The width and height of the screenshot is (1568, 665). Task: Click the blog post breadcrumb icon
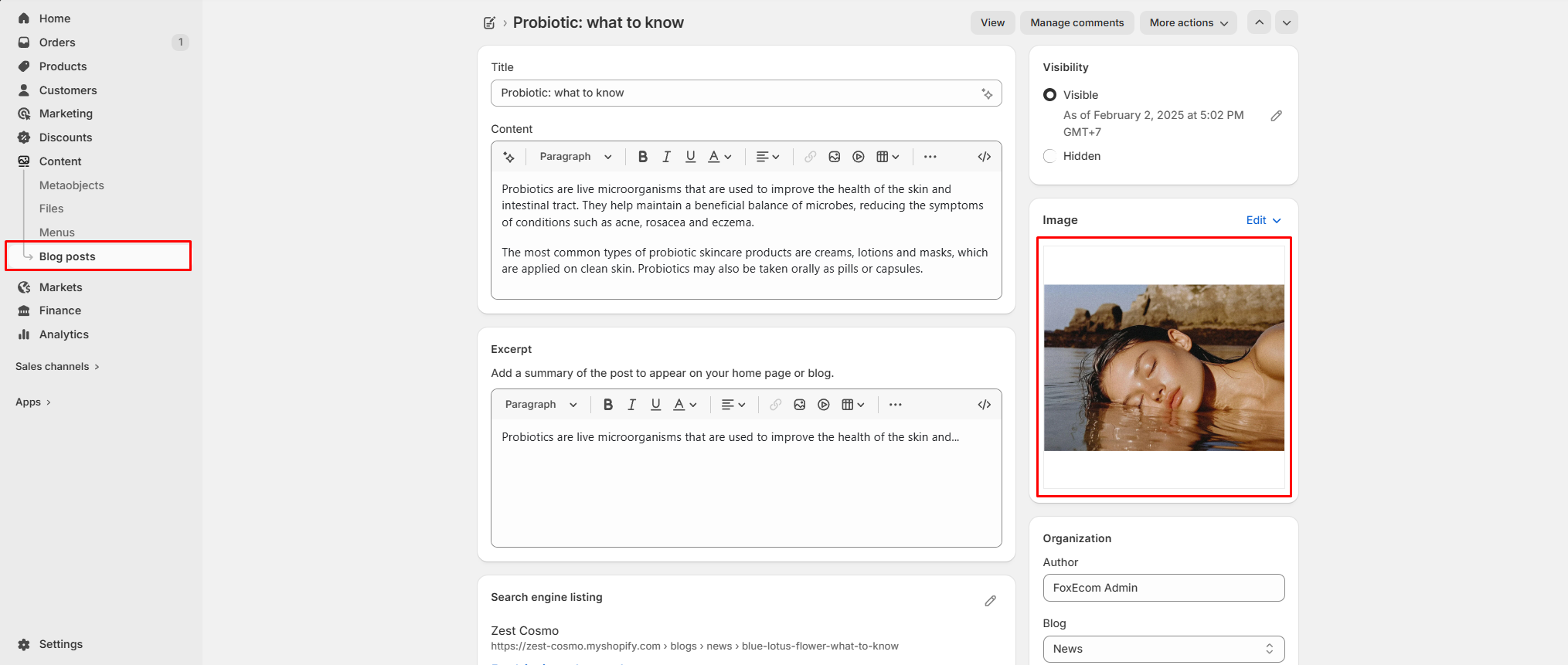(489, 23)
